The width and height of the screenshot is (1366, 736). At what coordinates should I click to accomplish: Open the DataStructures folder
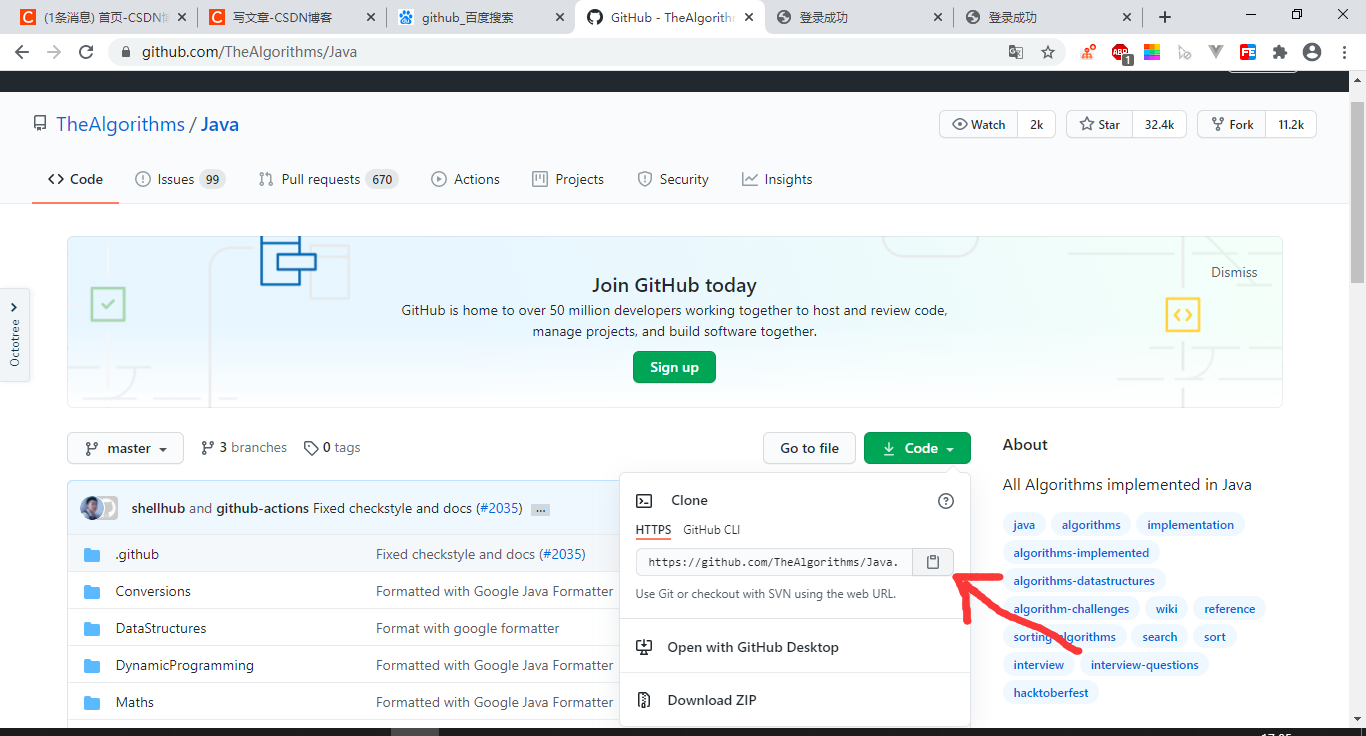pos(161,628)
